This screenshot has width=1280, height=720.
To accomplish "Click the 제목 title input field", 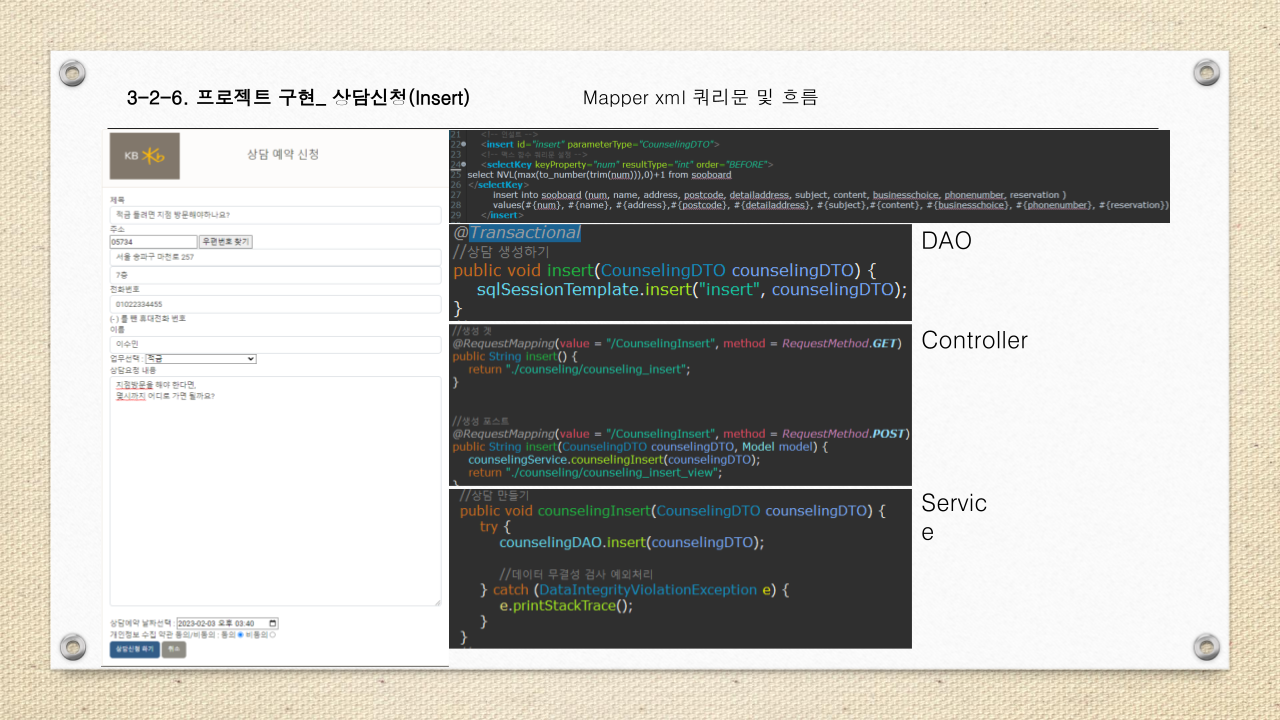I will pyautogui.click(x=275, y=214).
